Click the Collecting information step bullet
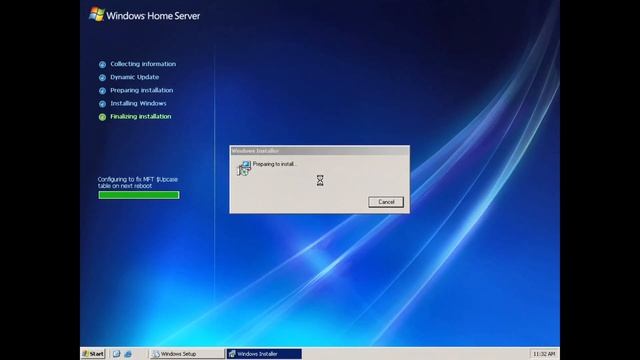Image resolution: width=640 pixels, height=360 pixels. click(x=102, y=64)
